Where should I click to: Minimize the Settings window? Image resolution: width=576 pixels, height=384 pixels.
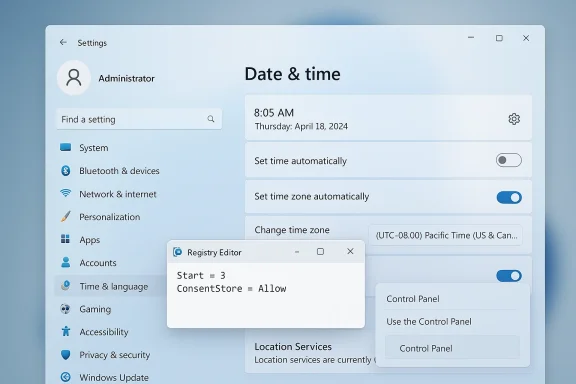471,37
